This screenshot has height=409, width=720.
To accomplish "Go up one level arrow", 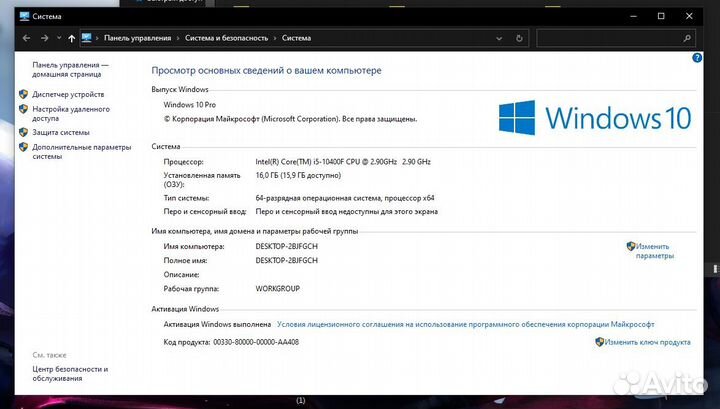I will (71, 39).
